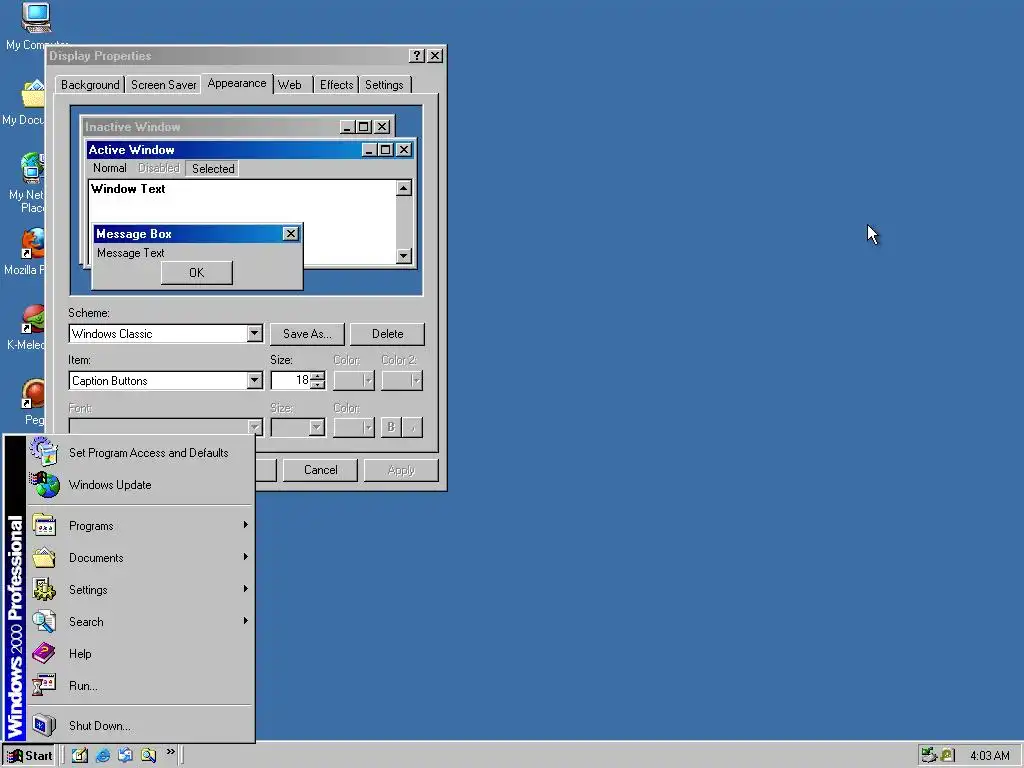This screenshot has width=1024, height=768.
Task: Click Help menu entry text
Action: tap(80, 654)
